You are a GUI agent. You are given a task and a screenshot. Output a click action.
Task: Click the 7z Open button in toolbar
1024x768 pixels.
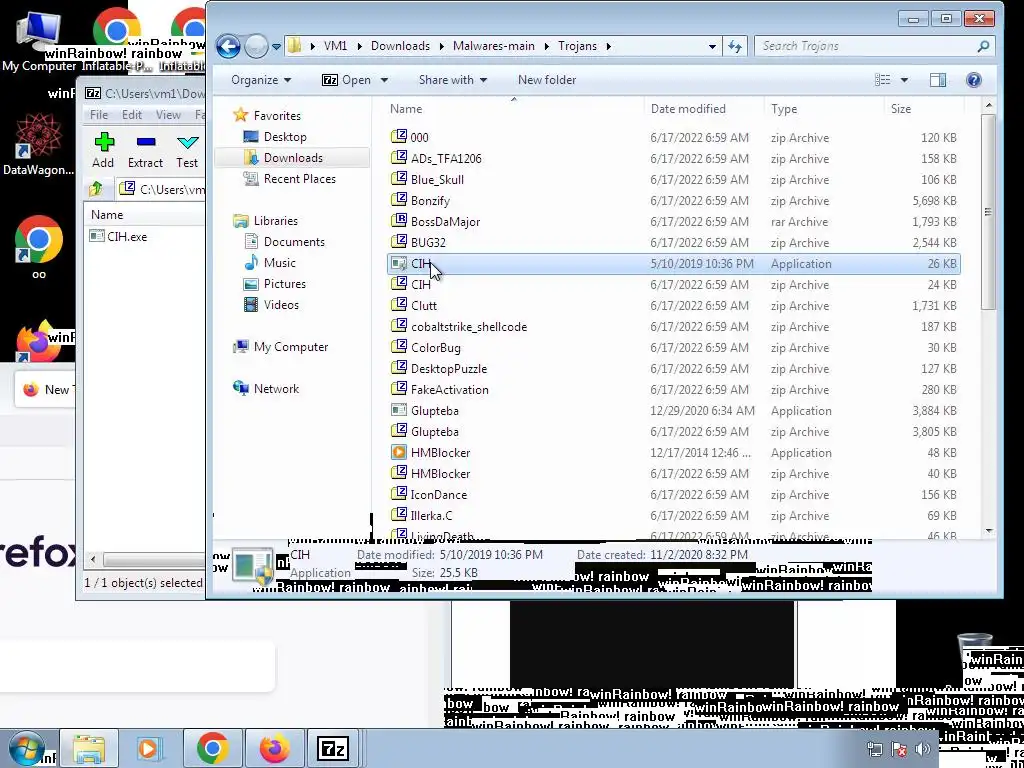coord(346,80)
